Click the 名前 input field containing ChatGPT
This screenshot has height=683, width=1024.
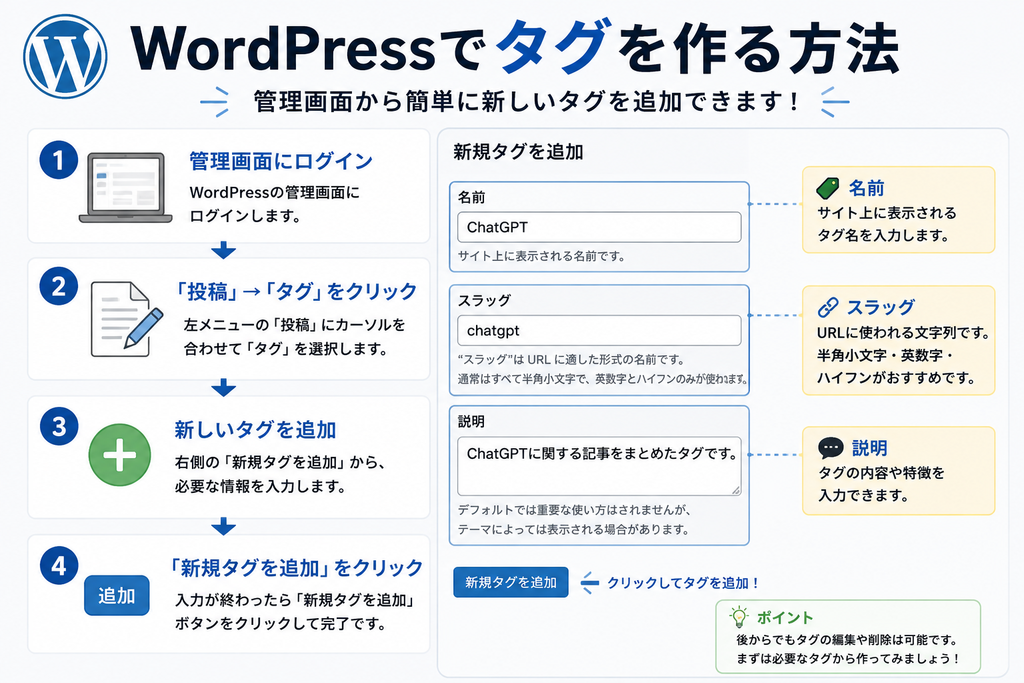(x=599, y=227)
